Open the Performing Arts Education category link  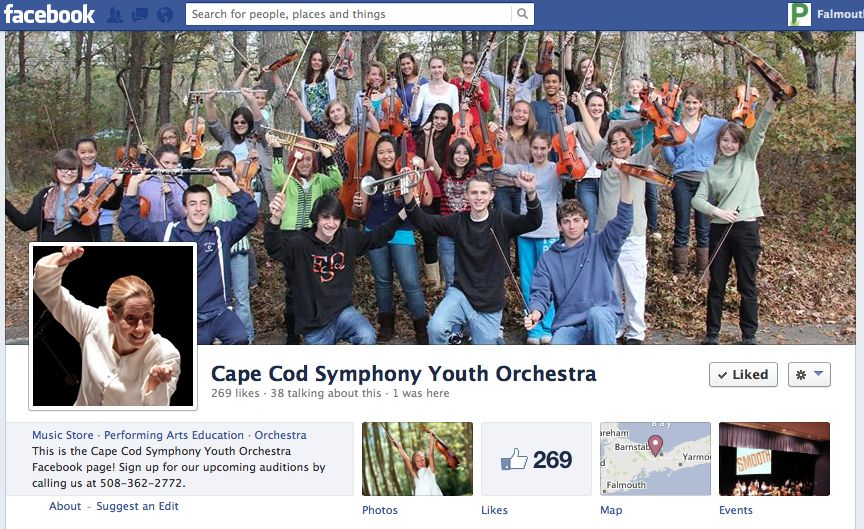pyautogui.click(x=174, y=435)
